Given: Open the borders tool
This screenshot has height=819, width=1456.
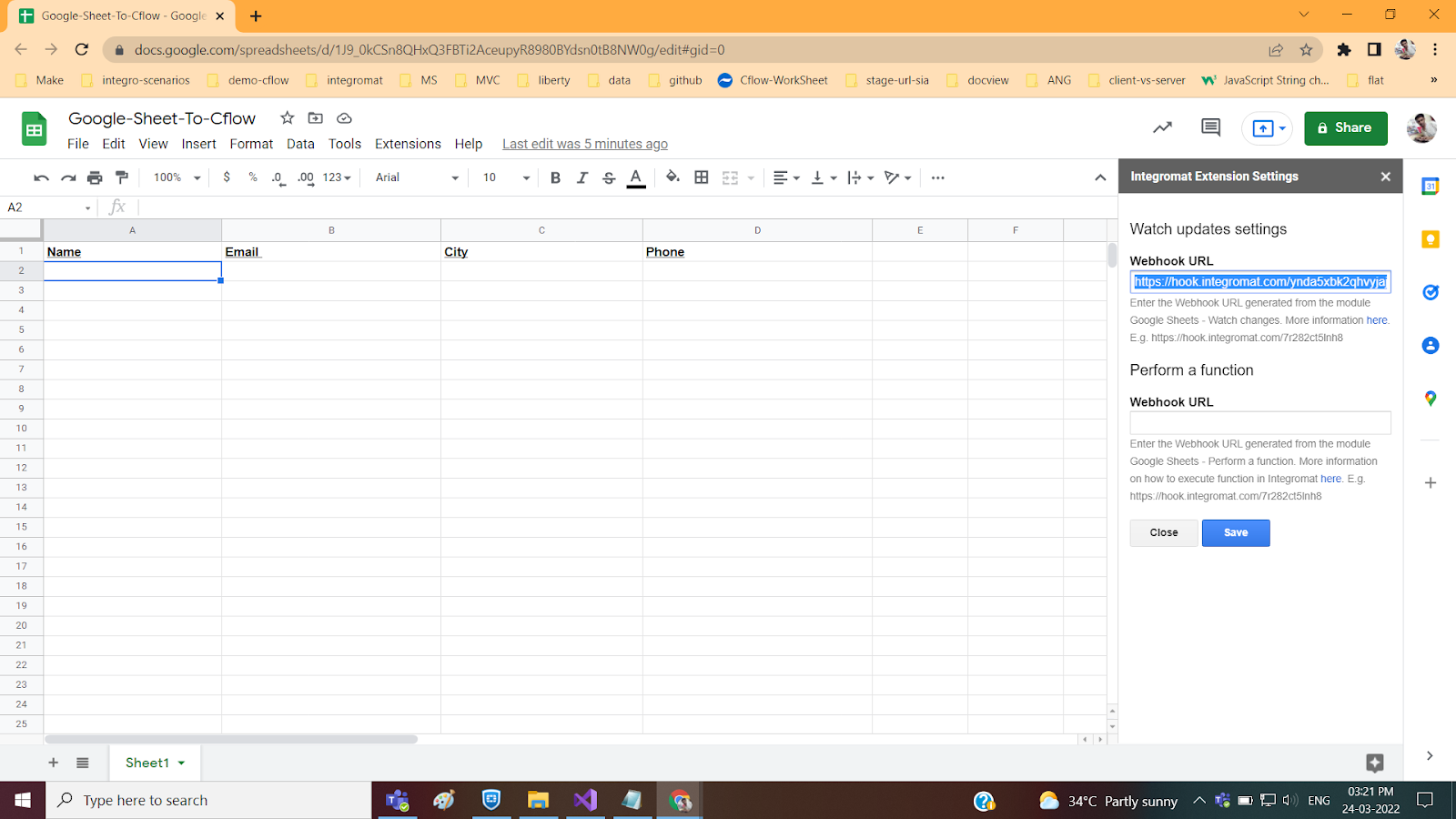Looking at the screenshot, I should pos(702,177).
